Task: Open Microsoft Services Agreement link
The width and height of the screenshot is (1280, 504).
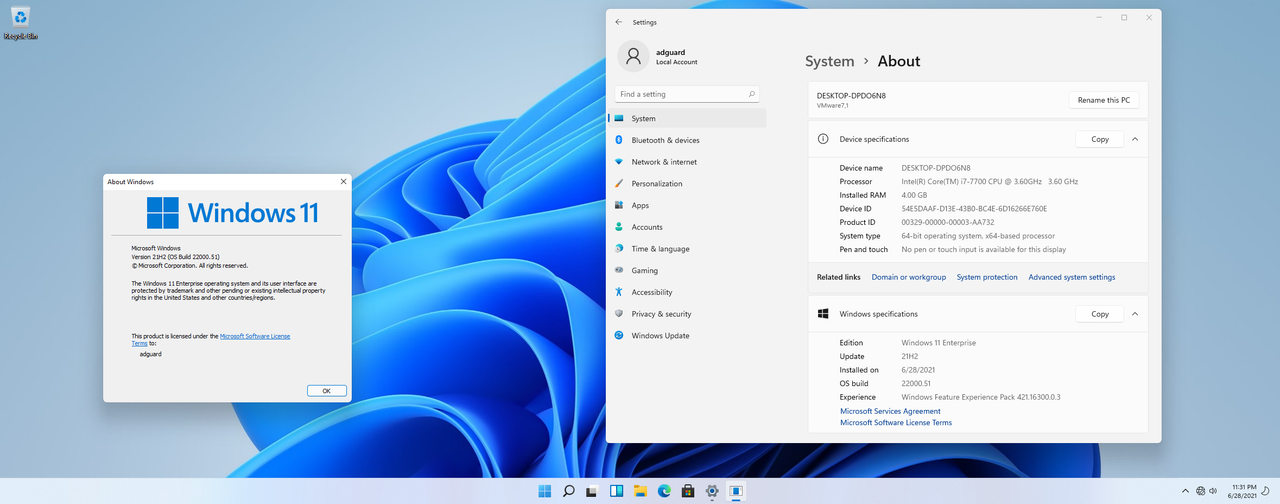Action: point(890,411)
